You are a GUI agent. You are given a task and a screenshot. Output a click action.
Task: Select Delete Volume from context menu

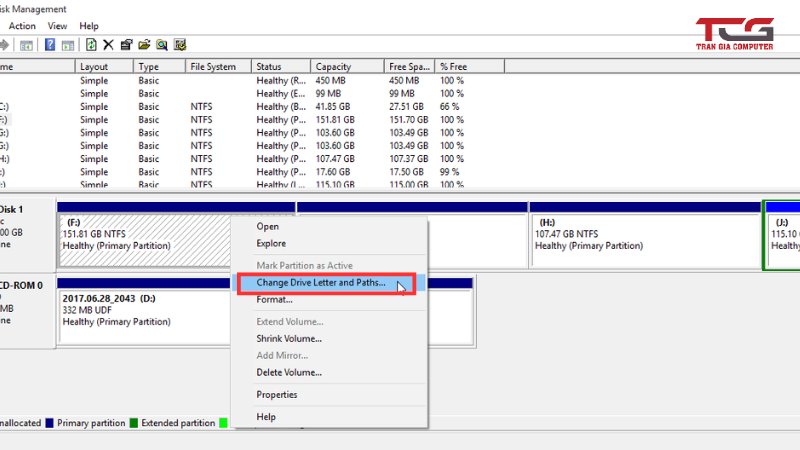click(288, 373)
